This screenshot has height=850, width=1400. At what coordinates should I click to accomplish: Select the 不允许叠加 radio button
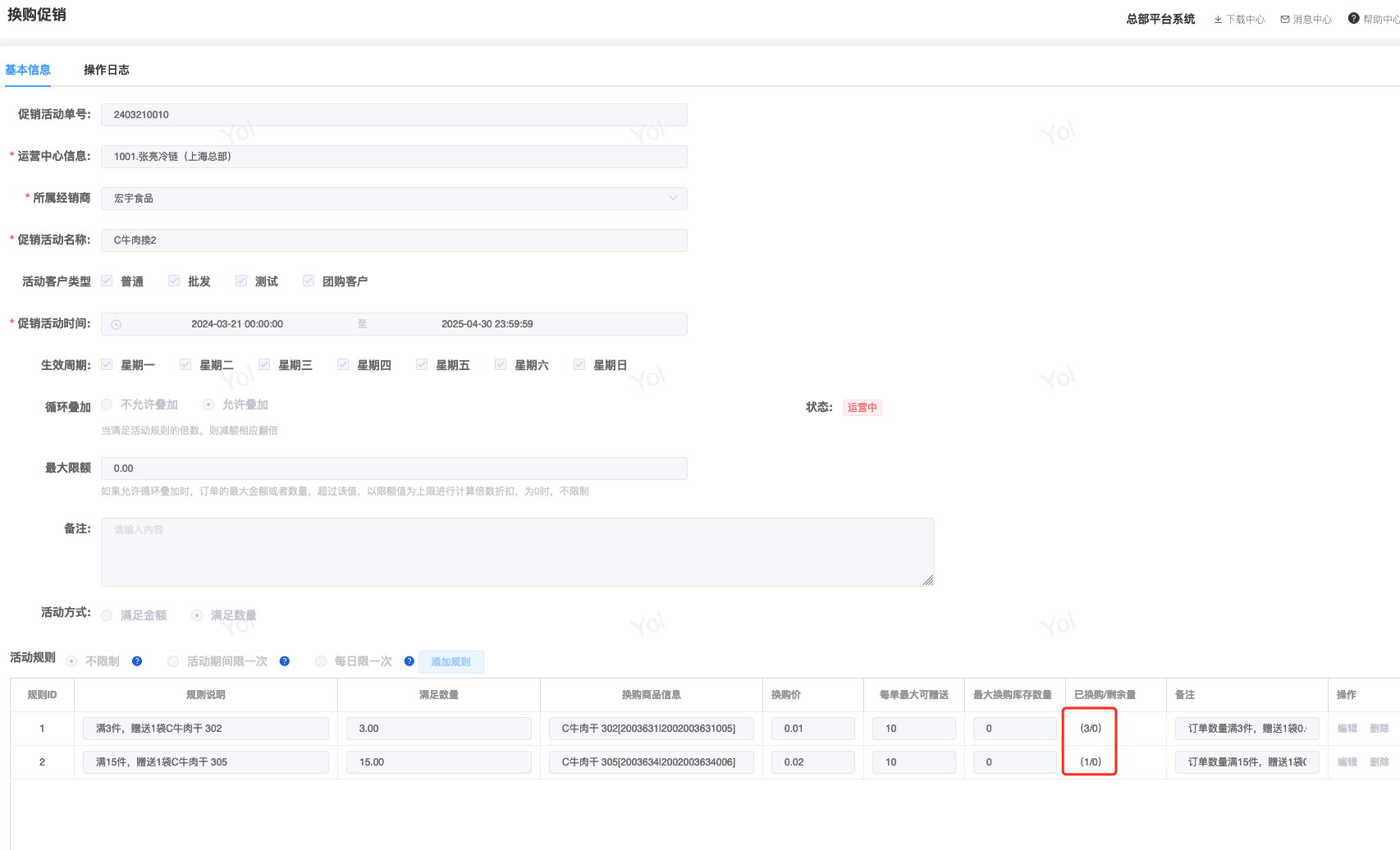107,404
